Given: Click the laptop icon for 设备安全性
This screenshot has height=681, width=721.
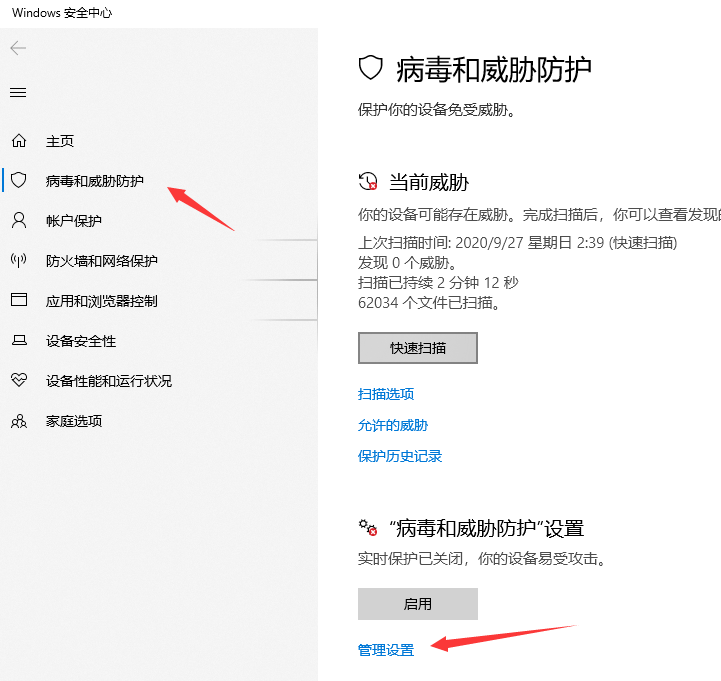Looking at the screenshot, I should pos(18,341).
